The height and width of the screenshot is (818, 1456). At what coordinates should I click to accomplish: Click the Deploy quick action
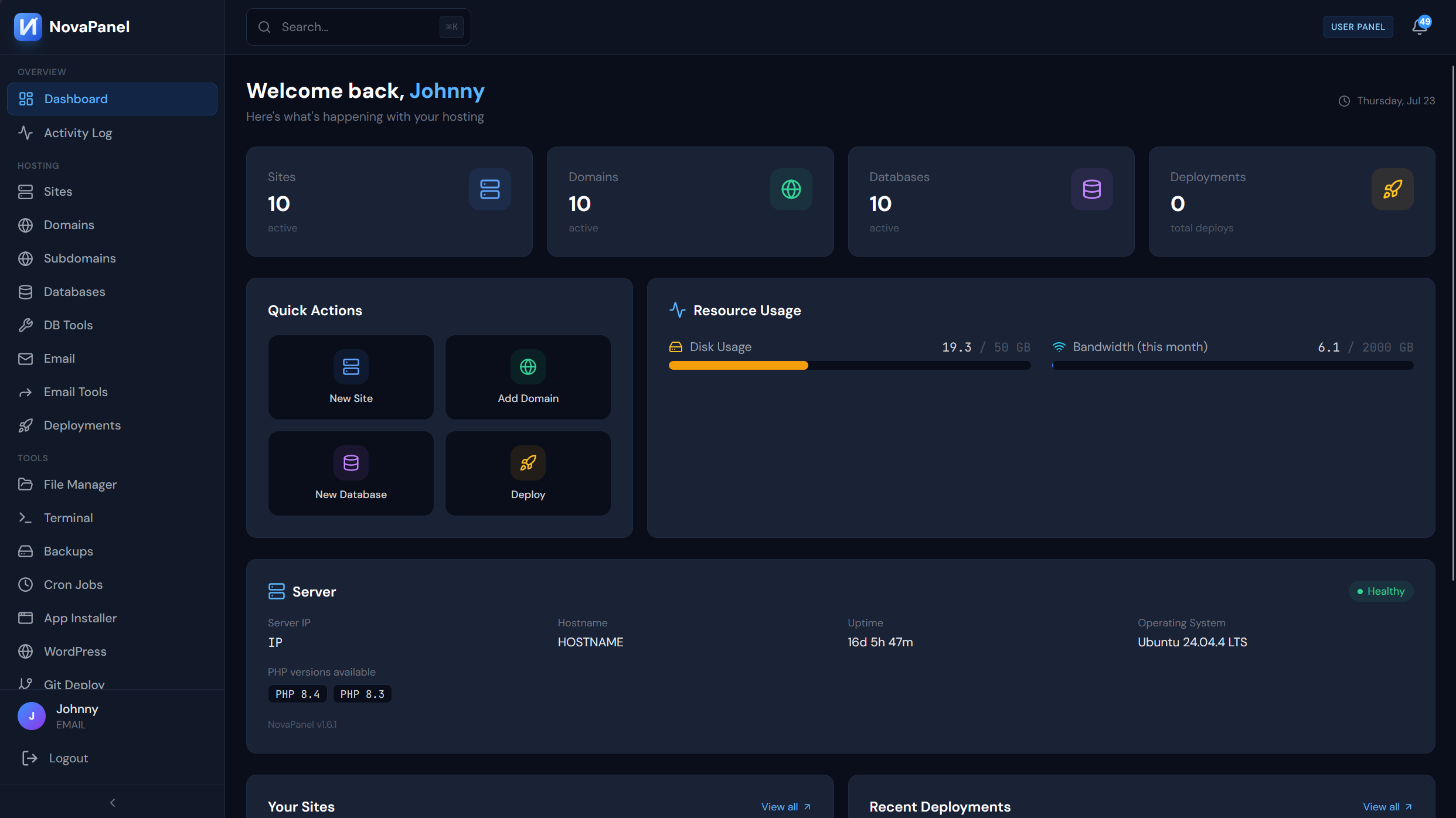click(528, 473)
